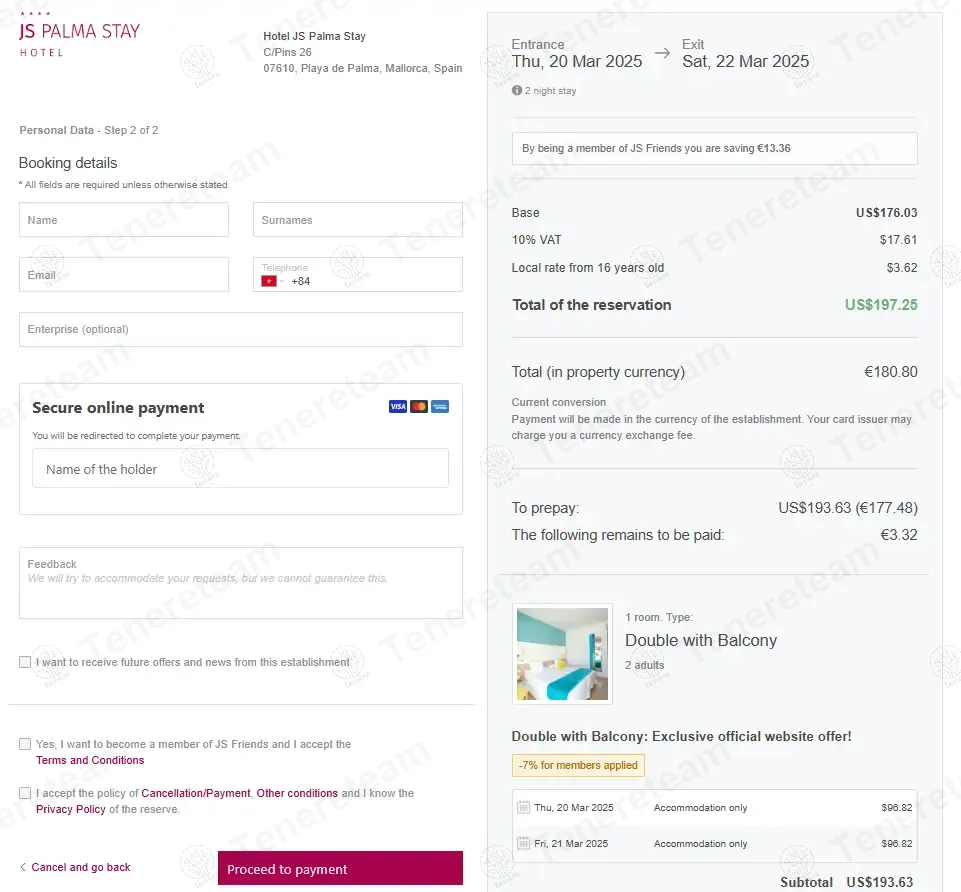Click the Visa card icon

[398, 406]
